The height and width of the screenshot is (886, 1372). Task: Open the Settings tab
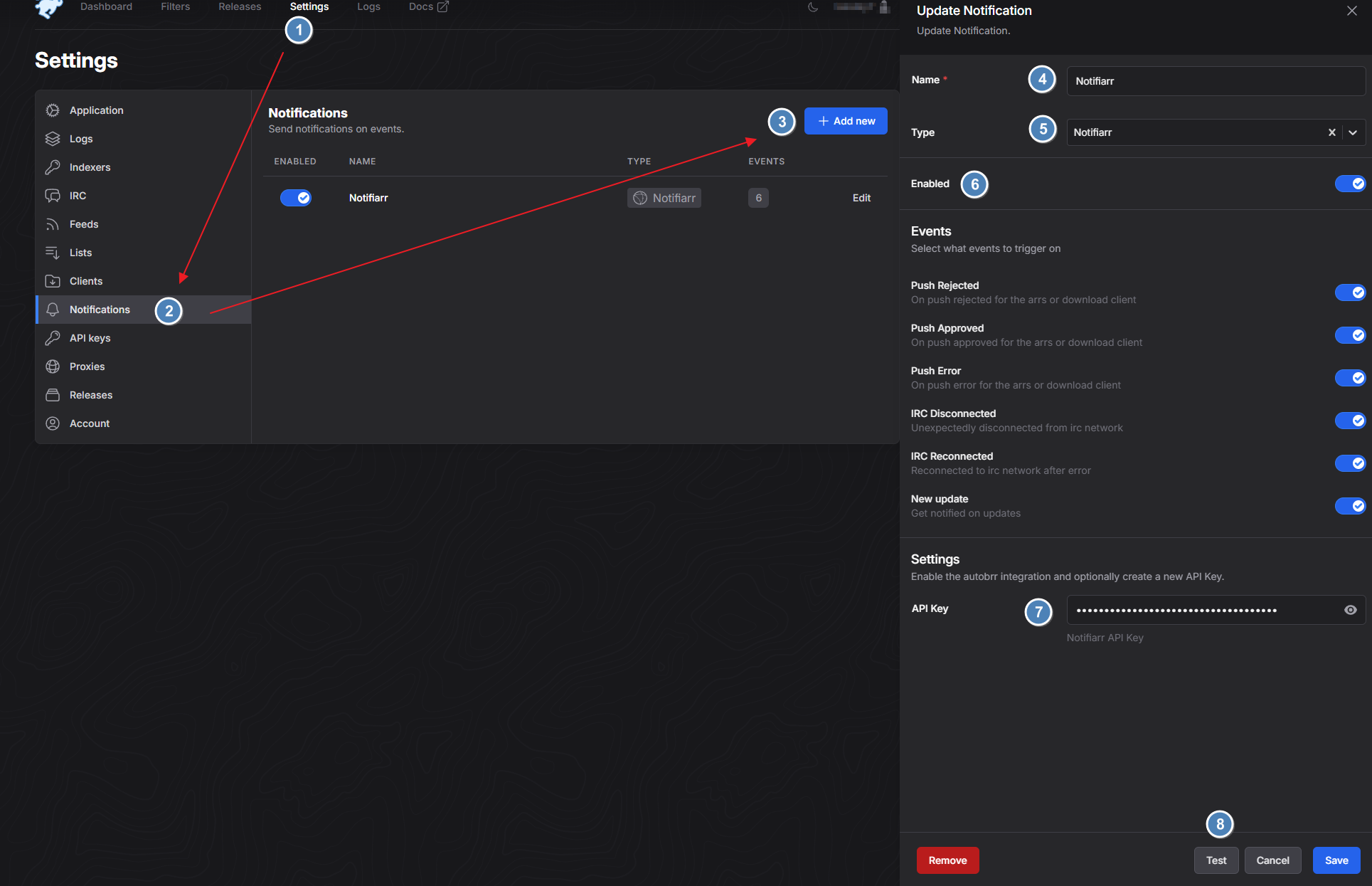[x=309, y=6]
